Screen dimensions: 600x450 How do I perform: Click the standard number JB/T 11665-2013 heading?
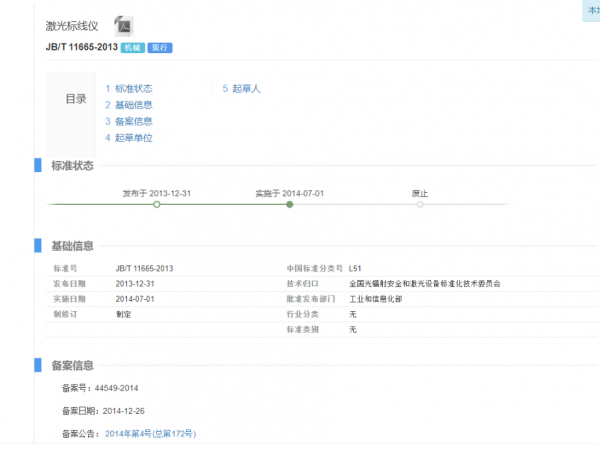(81, 48)
